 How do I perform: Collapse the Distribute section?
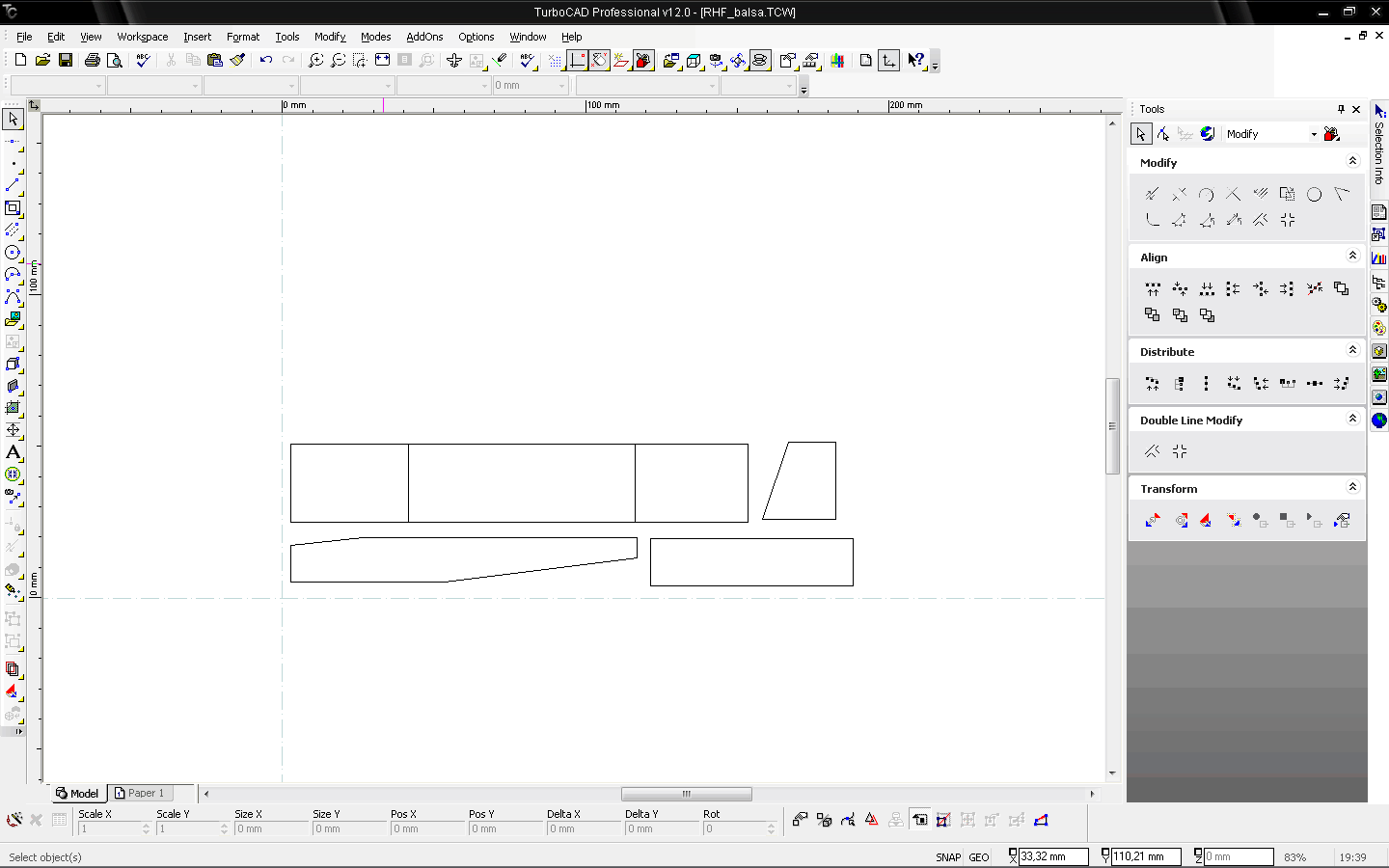[1352, 350]
